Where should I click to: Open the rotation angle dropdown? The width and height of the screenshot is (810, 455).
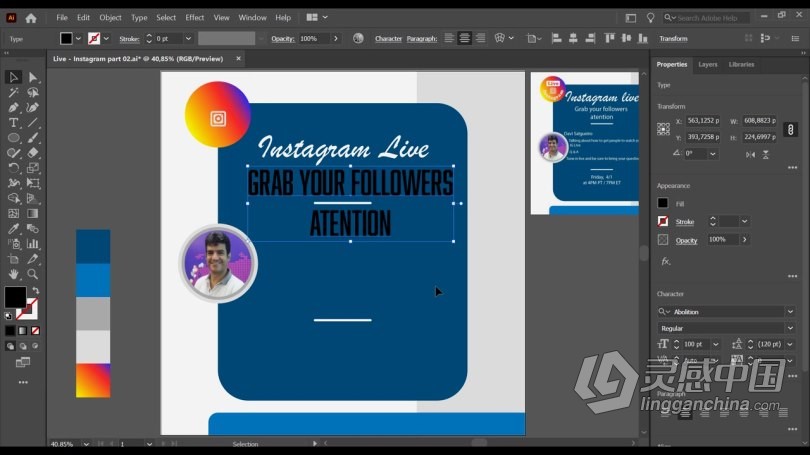[x=713, y=154]
